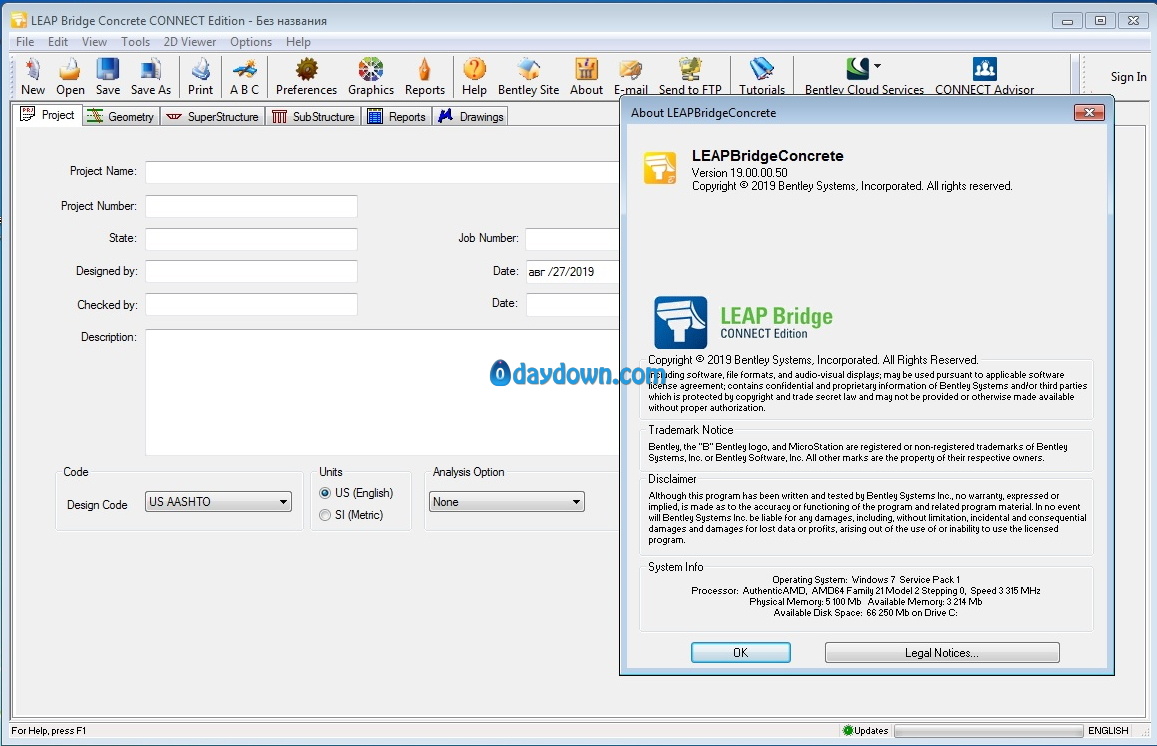Switch to the Geometry tab

(121, 117)
